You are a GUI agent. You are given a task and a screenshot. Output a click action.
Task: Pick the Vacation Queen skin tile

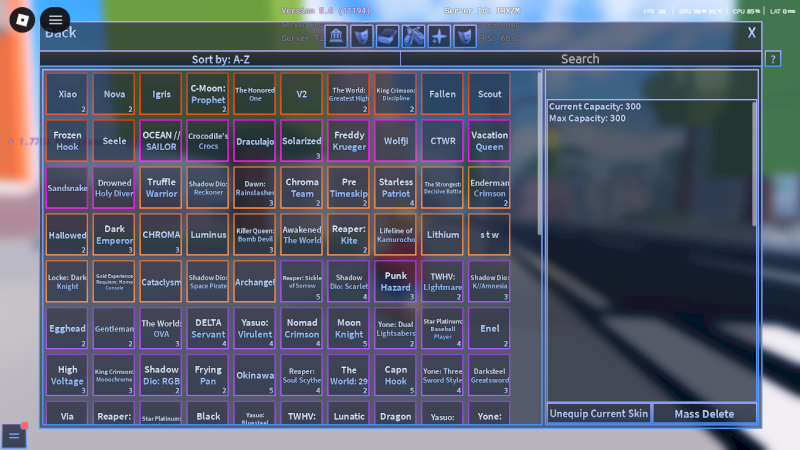click(x=489, y=141)
